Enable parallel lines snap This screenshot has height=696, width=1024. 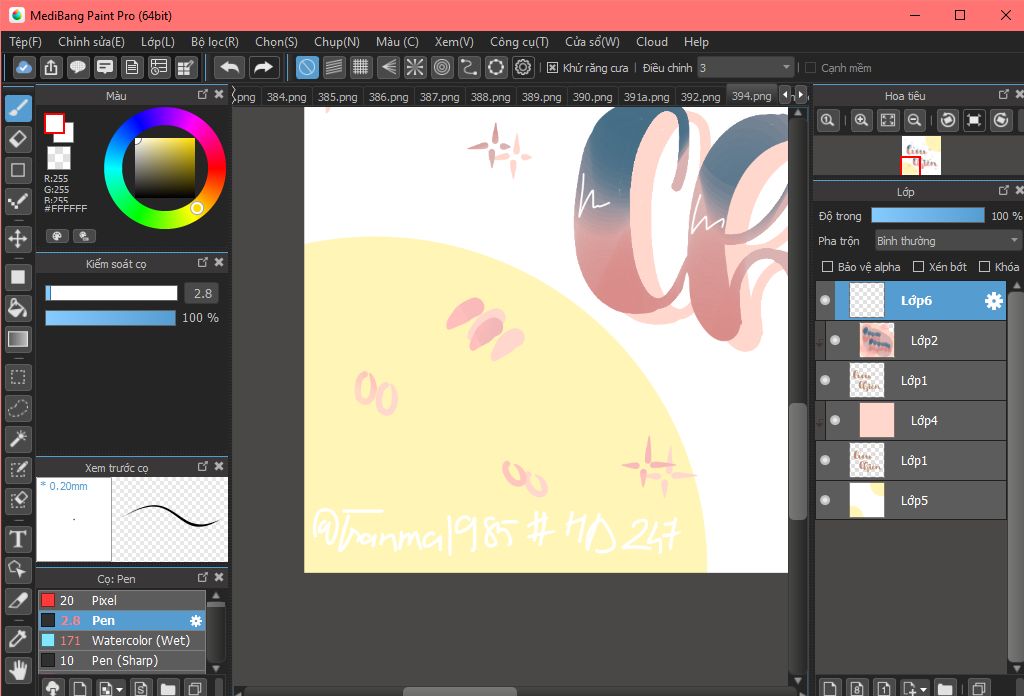click(334, 67)
